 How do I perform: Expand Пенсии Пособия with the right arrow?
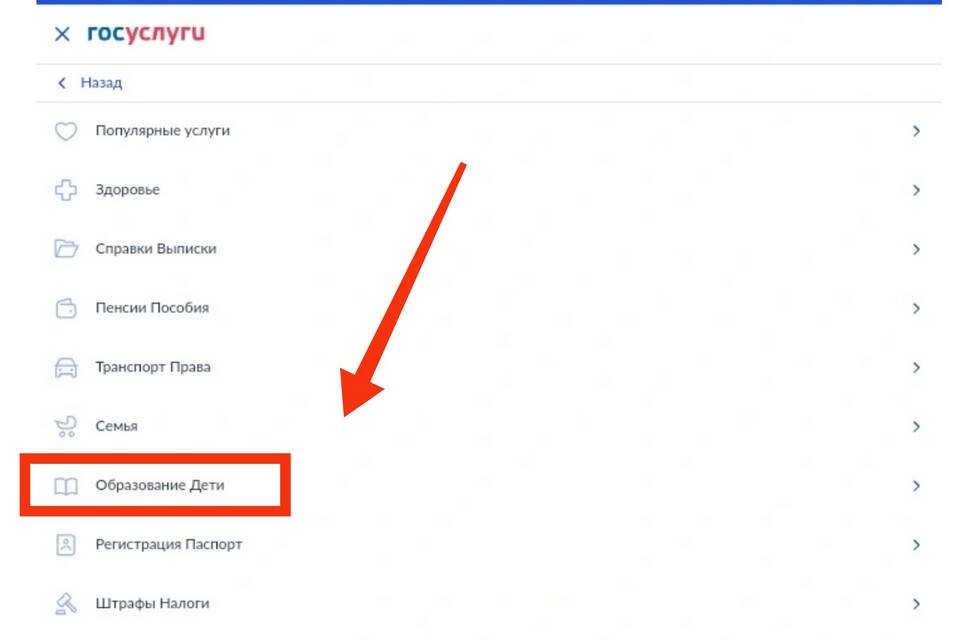click(916, 308)
